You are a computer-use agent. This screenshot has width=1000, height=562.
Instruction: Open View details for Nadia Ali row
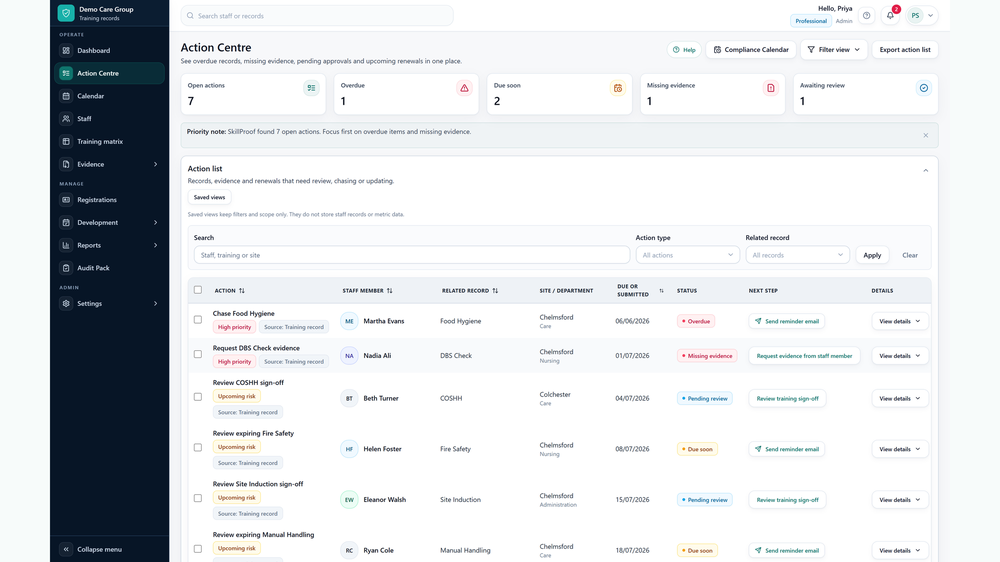click(x=900, y=356)
